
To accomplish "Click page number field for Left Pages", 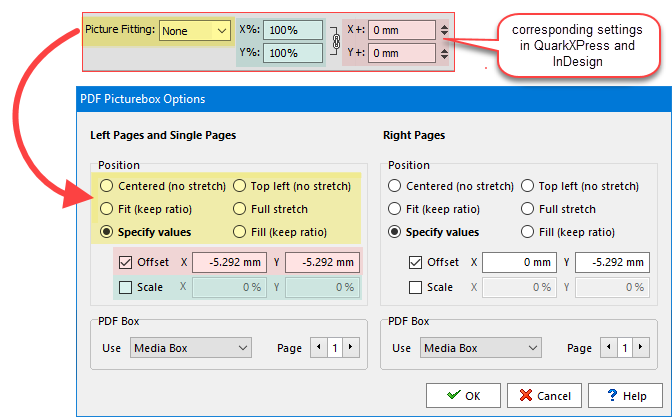I will click(335, 348).
